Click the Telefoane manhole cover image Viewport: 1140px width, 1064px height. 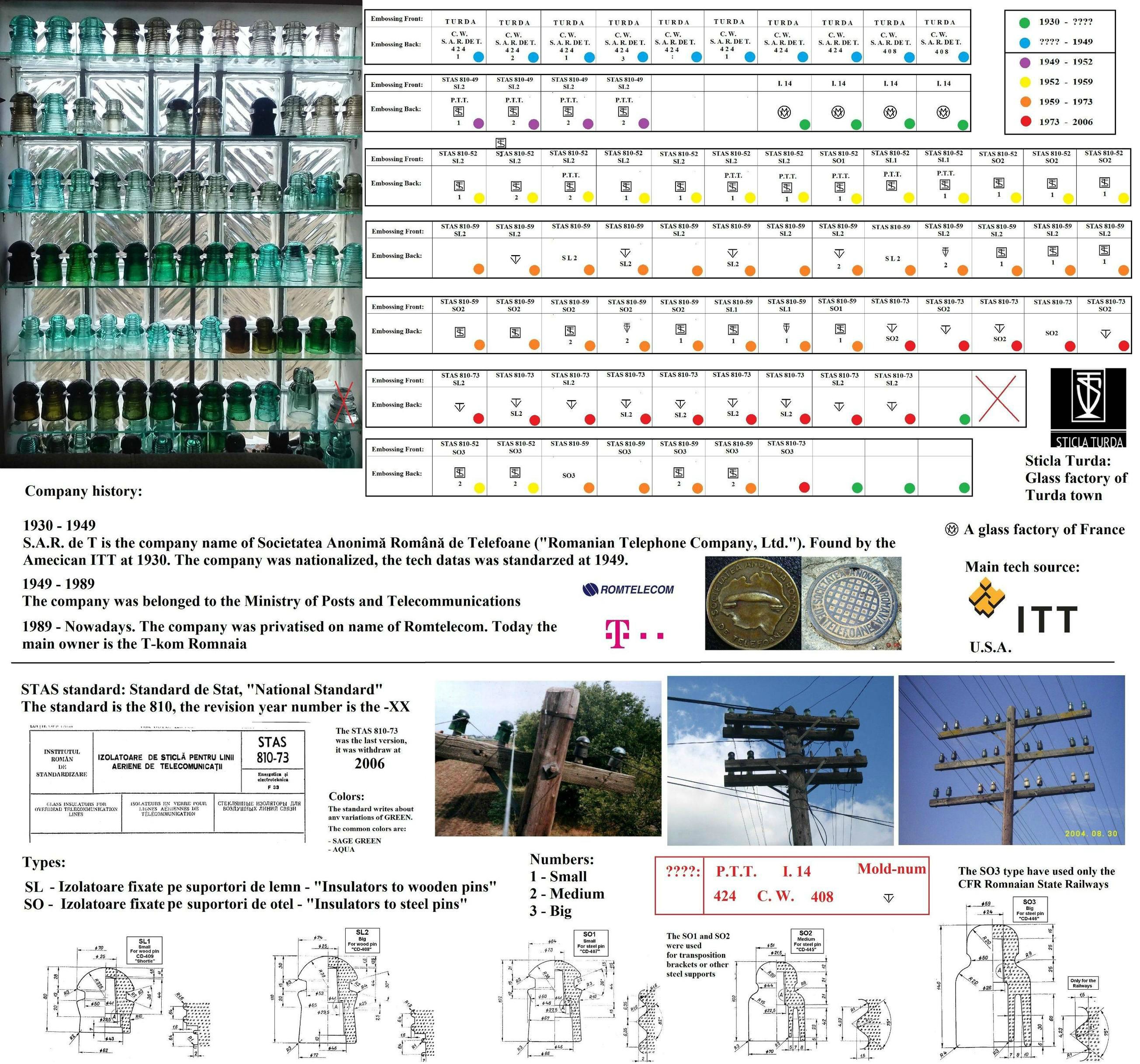(851, 603)
